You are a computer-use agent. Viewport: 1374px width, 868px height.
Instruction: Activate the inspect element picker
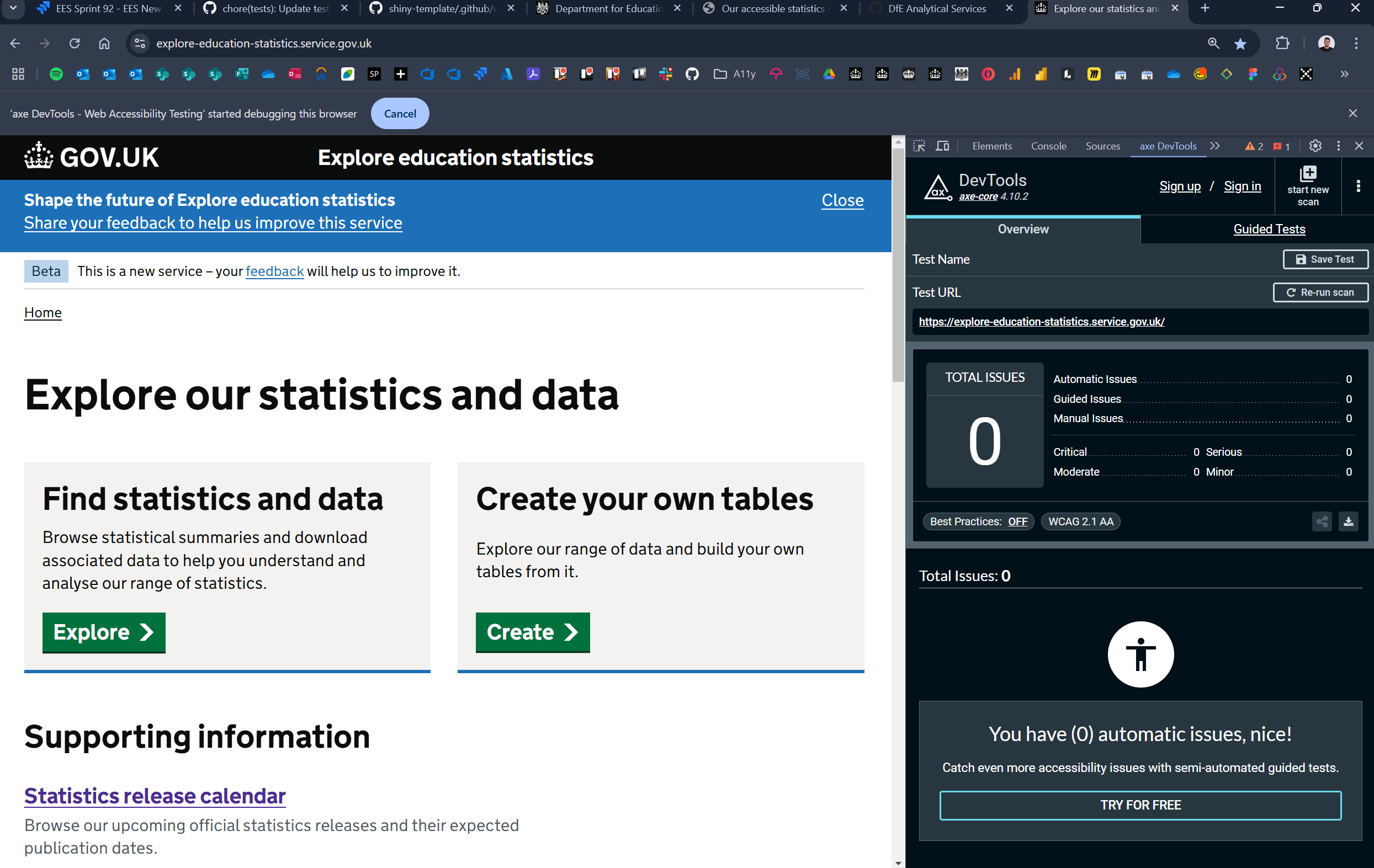pos(919,146)
